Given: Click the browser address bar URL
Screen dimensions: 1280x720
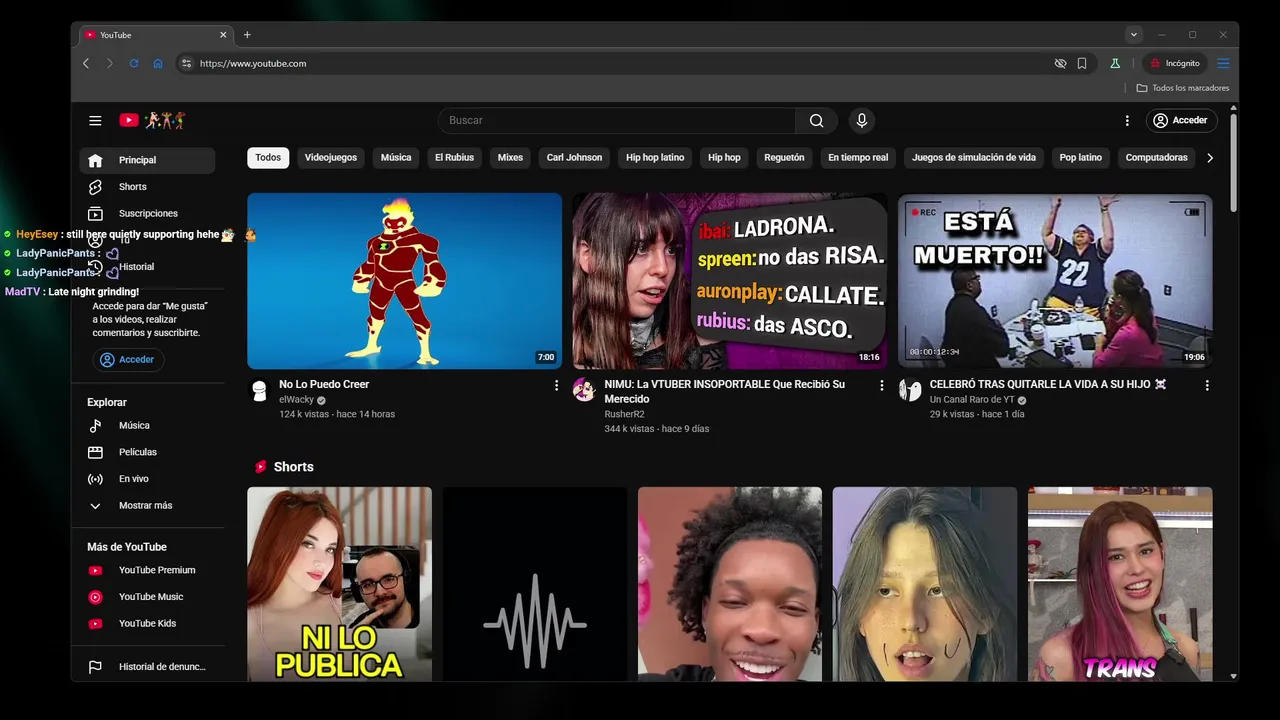Looking at the screenshot, I should click(253, 63).
